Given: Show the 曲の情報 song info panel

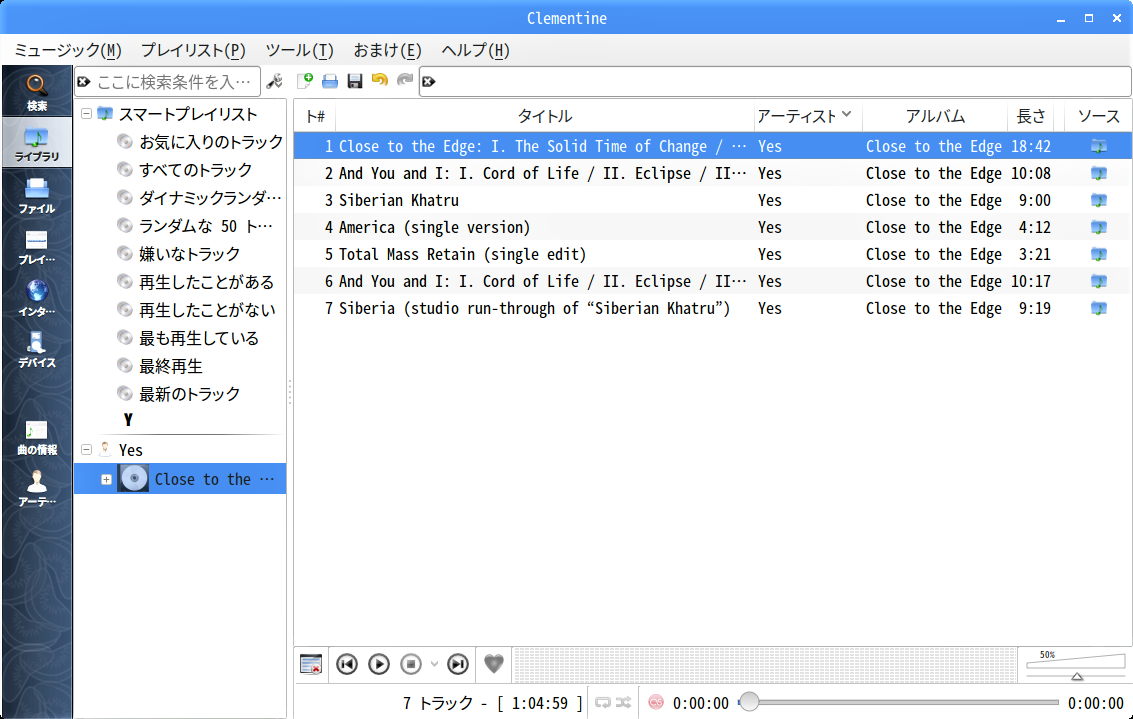Looking at the screenshot, I should coord(37,437).
